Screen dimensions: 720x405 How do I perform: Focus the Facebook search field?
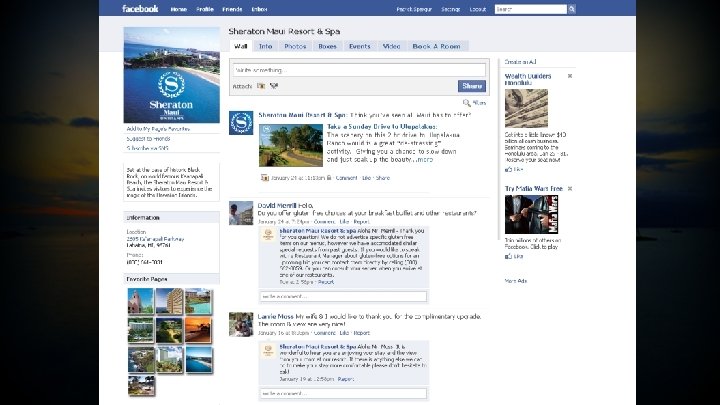pyautogui.click(x=531, y=9)
